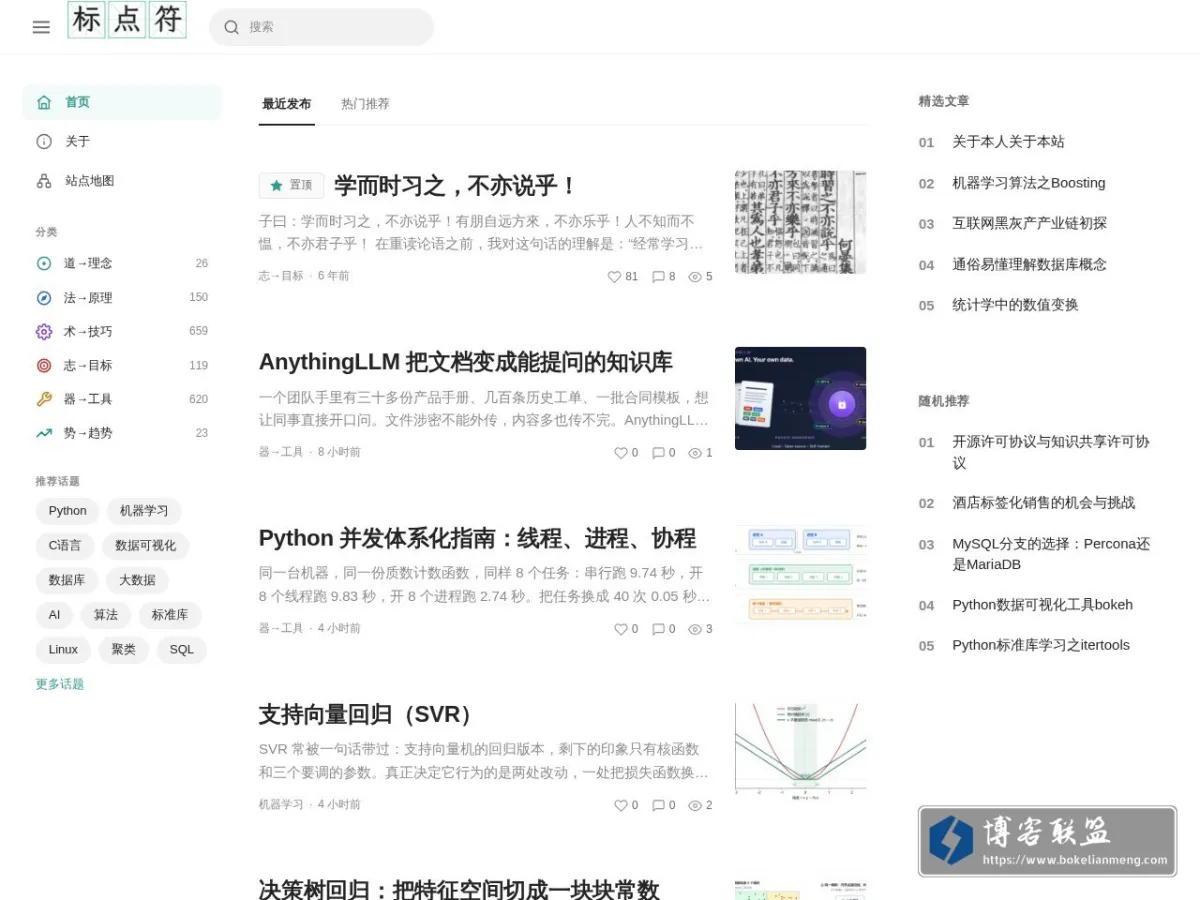Open random pick 酒店标签化销售的机会与挑战
Image resolution: width=1200 pixels, height=900 pixels.
(x=1044, y=503)
